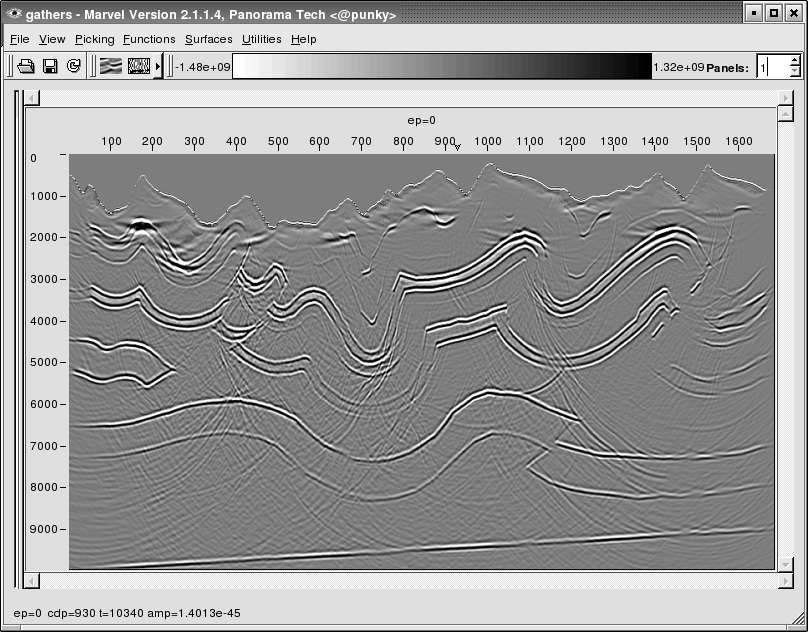Open the Picking menu
Image resolution: width=808 pixels, height=632 pixels.
95,39
